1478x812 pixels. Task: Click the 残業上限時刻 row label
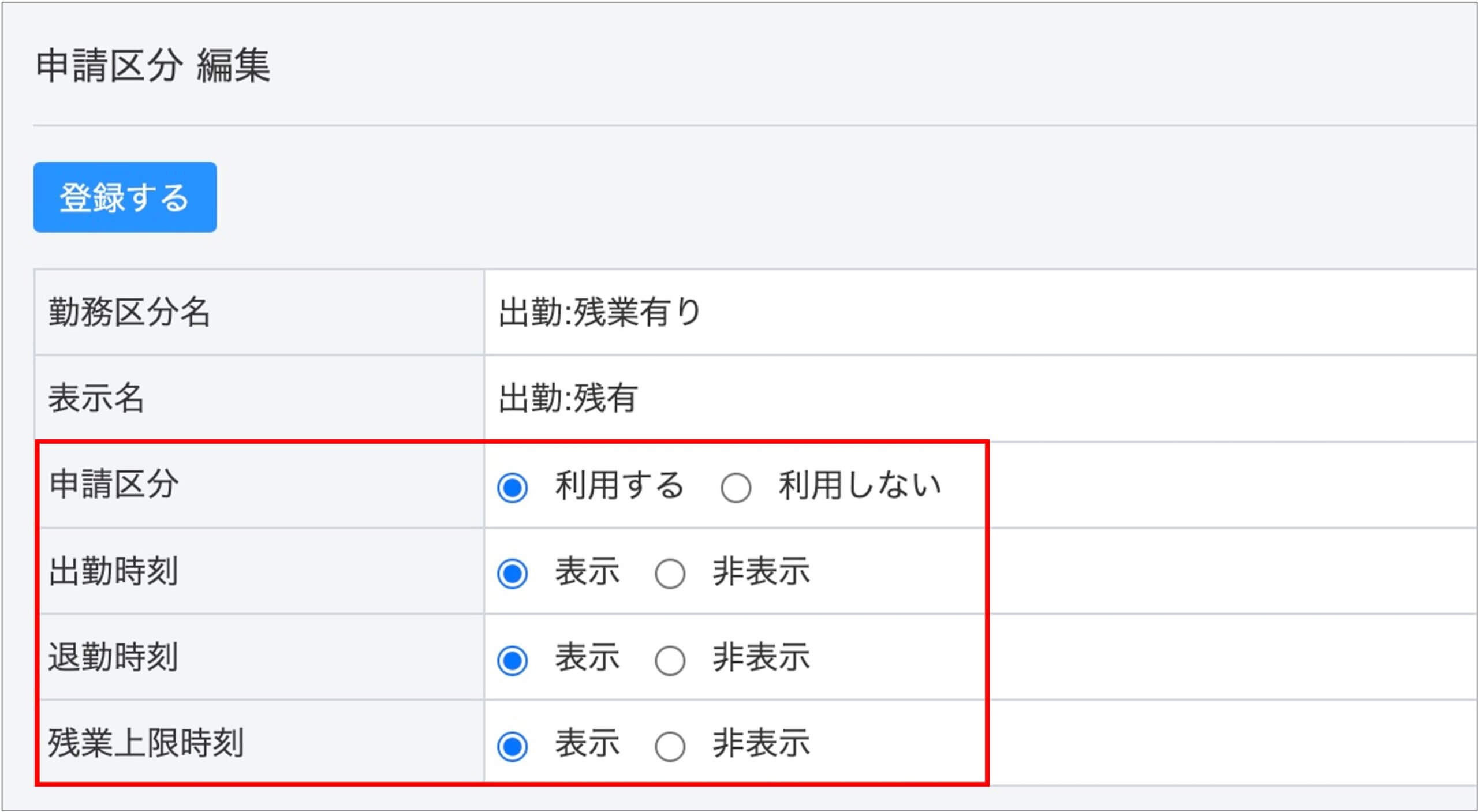[145, 743]
